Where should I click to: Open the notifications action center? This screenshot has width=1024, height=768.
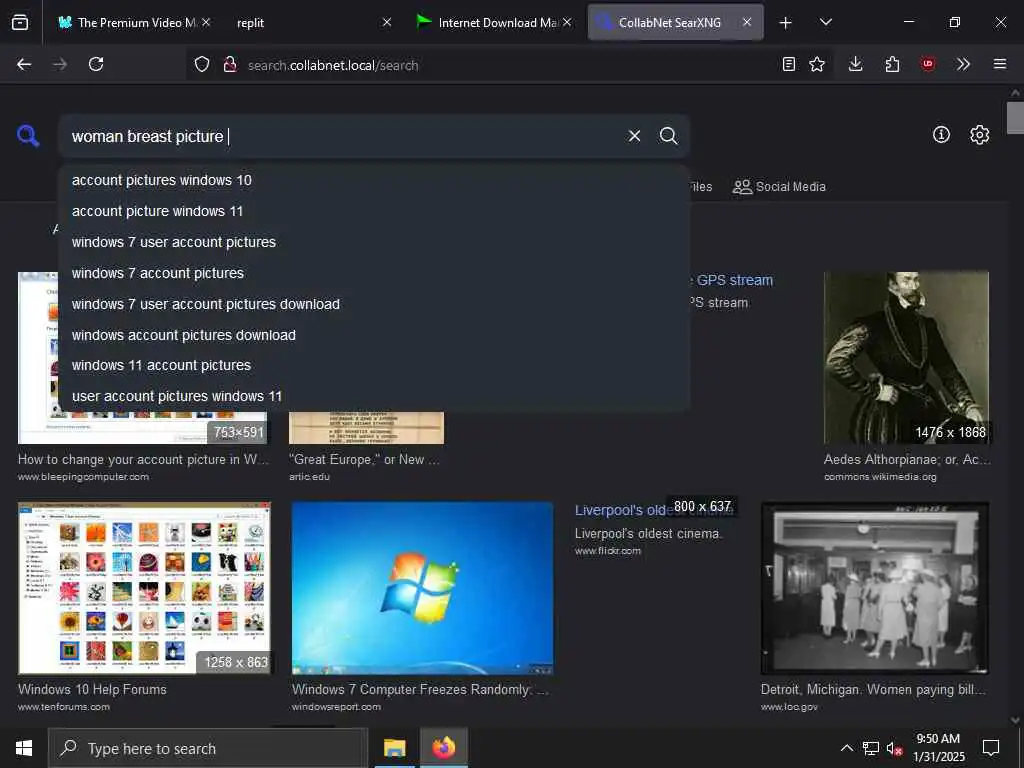(991, 748)
